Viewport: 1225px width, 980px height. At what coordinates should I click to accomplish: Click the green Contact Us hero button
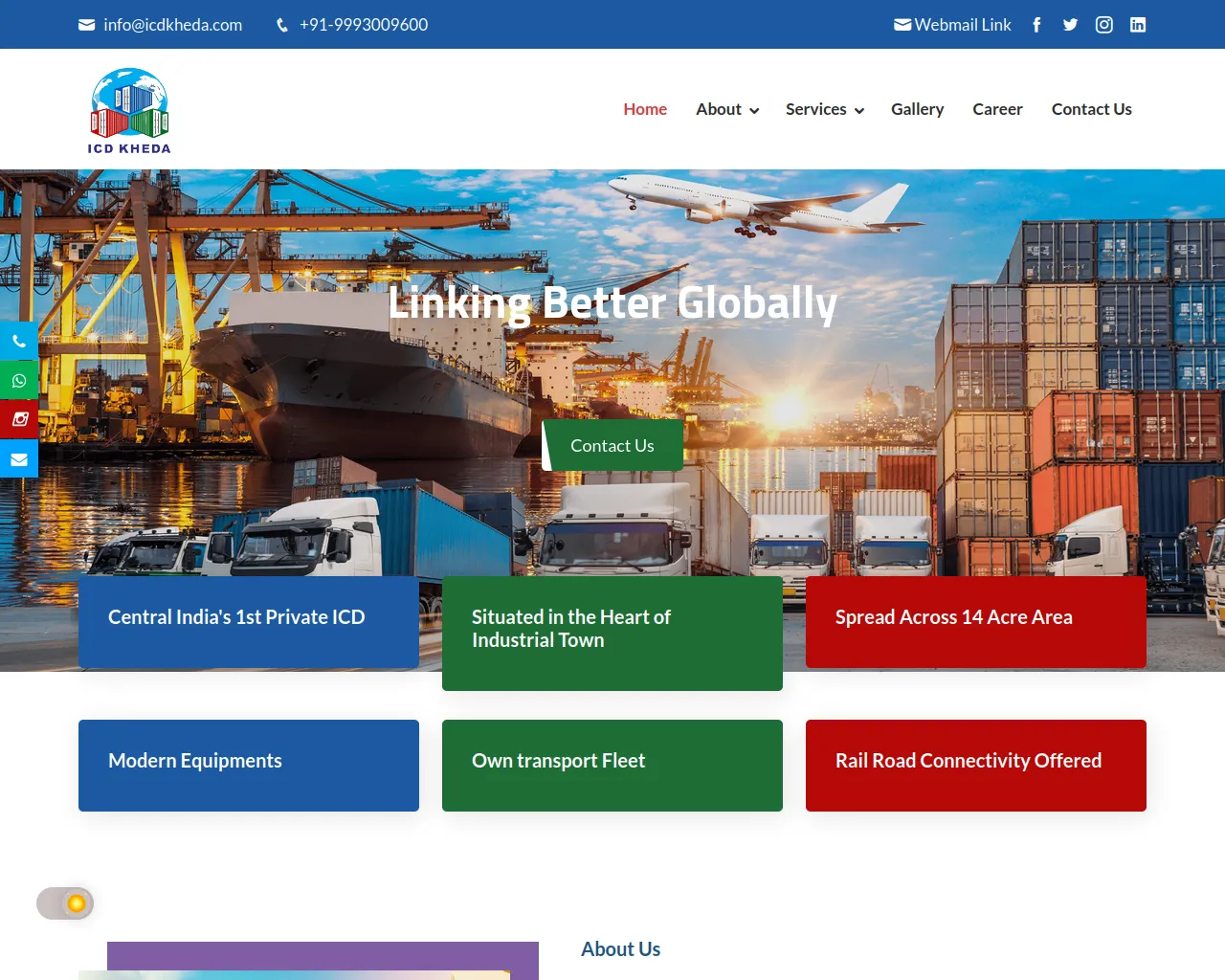tap(612, 445)
